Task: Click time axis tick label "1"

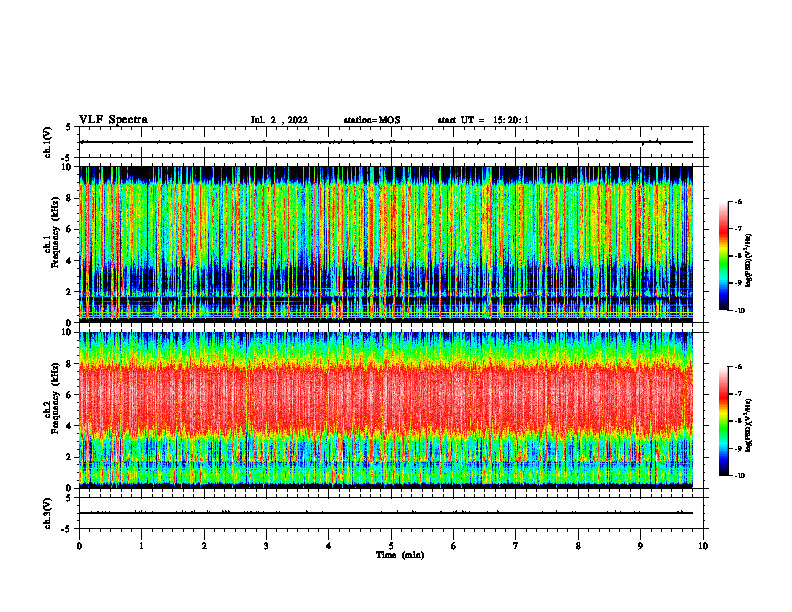Action: (x=142, y=546)
